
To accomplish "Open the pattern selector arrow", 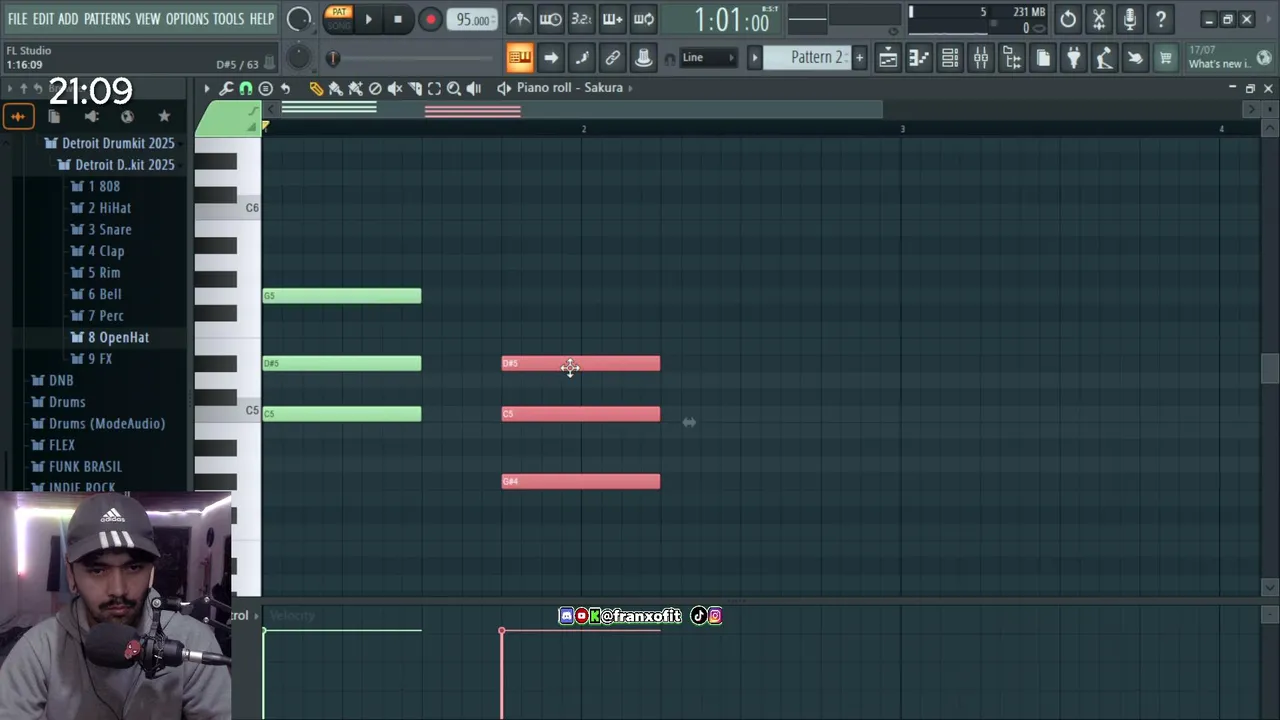I will pyautogui.click(x=755, y=58).
